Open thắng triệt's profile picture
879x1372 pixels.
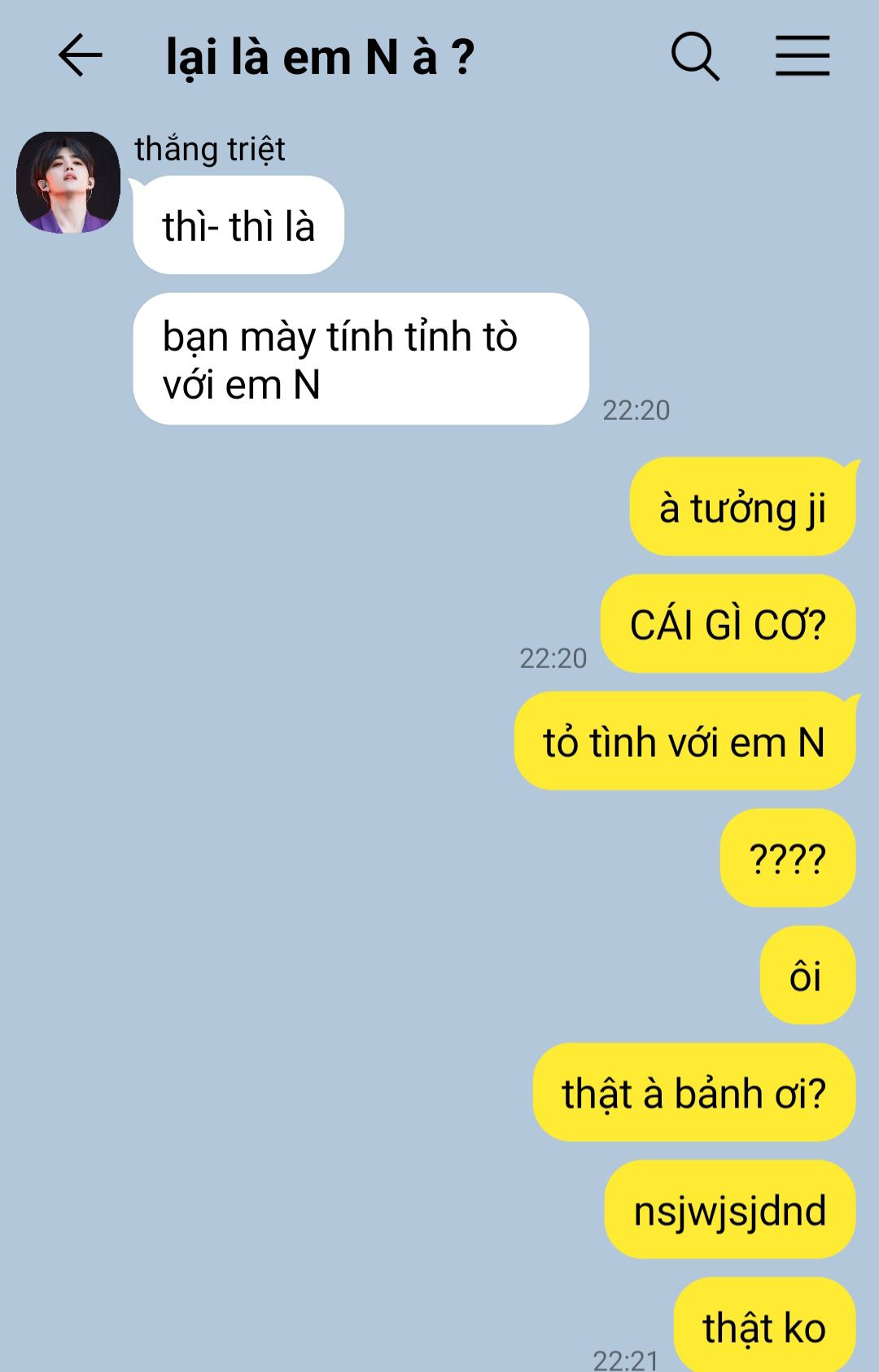coord(68,182)
